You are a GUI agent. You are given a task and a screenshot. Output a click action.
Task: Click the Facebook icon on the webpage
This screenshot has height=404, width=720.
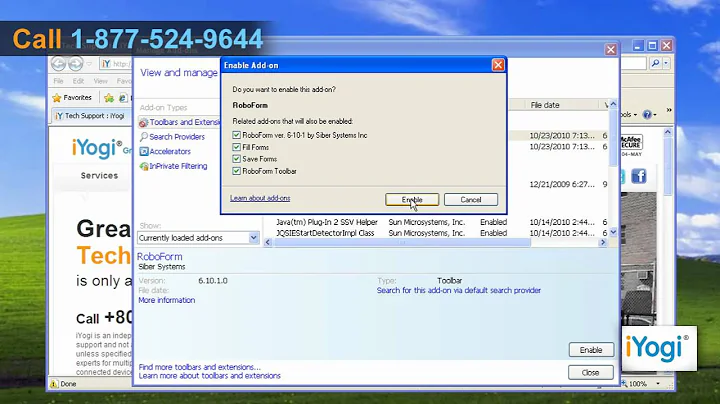(638, 176)
